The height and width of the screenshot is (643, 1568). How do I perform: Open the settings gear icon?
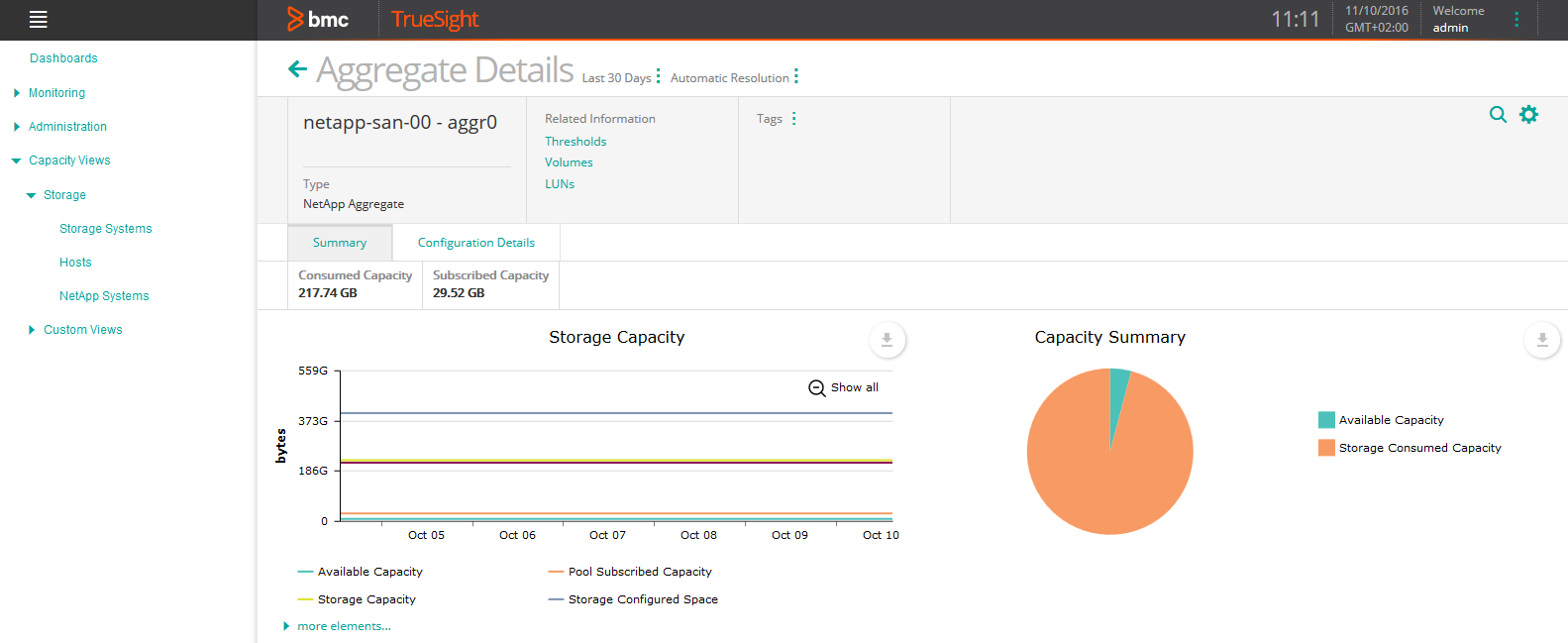click(x=1529, y=115)
